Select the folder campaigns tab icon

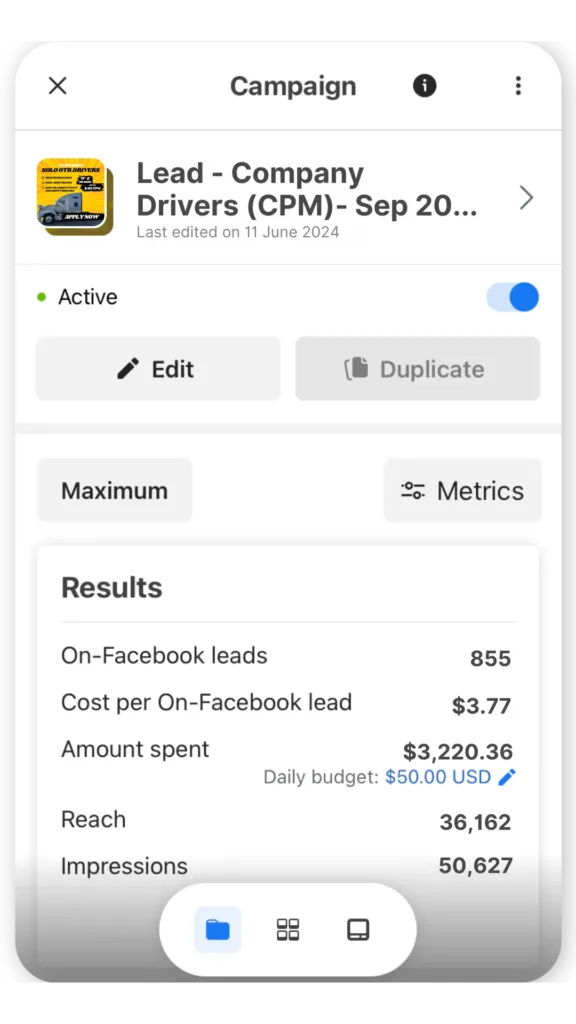pos(217,929)
